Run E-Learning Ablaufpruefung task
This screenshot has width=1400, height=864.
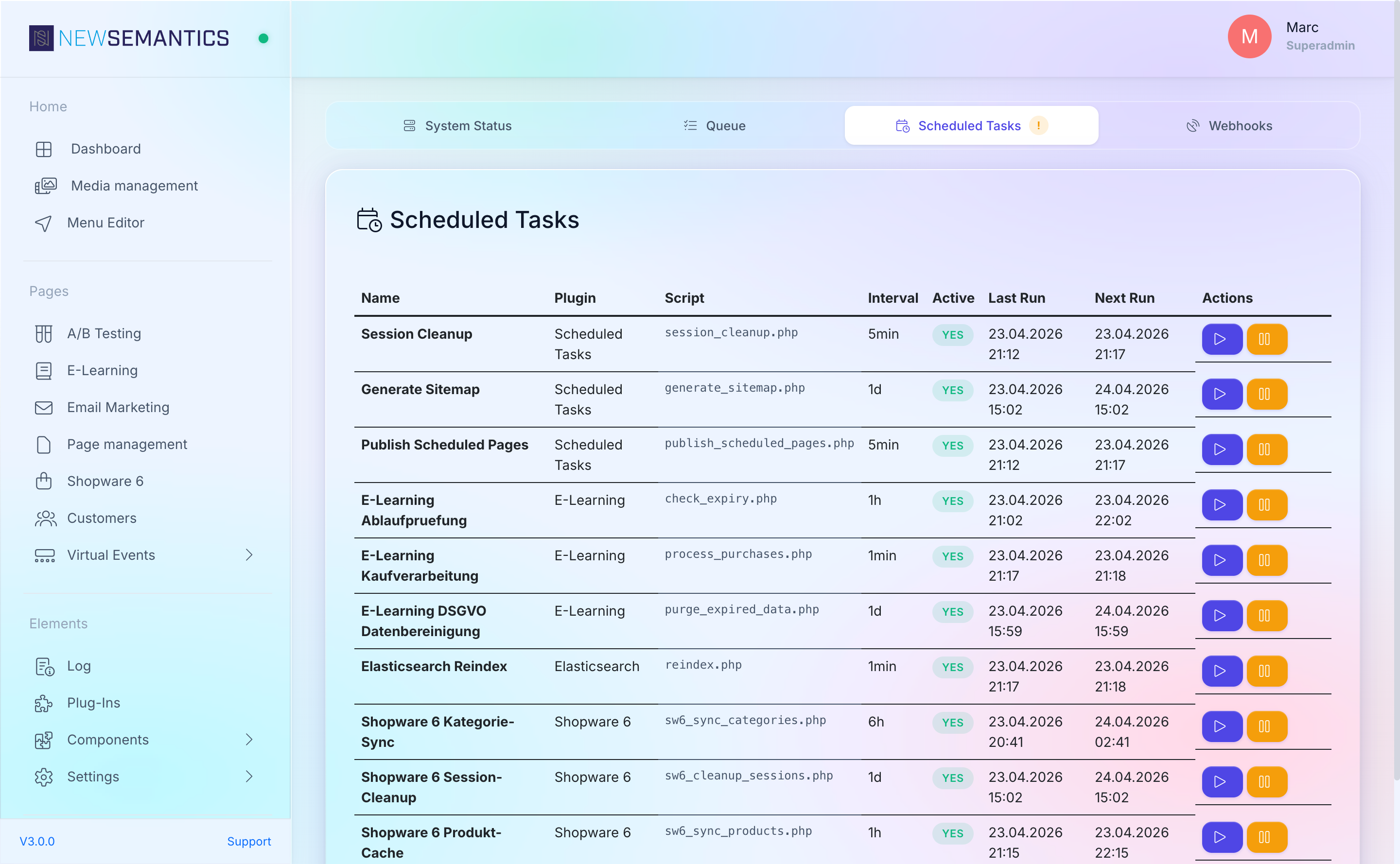coord(1222,505)
